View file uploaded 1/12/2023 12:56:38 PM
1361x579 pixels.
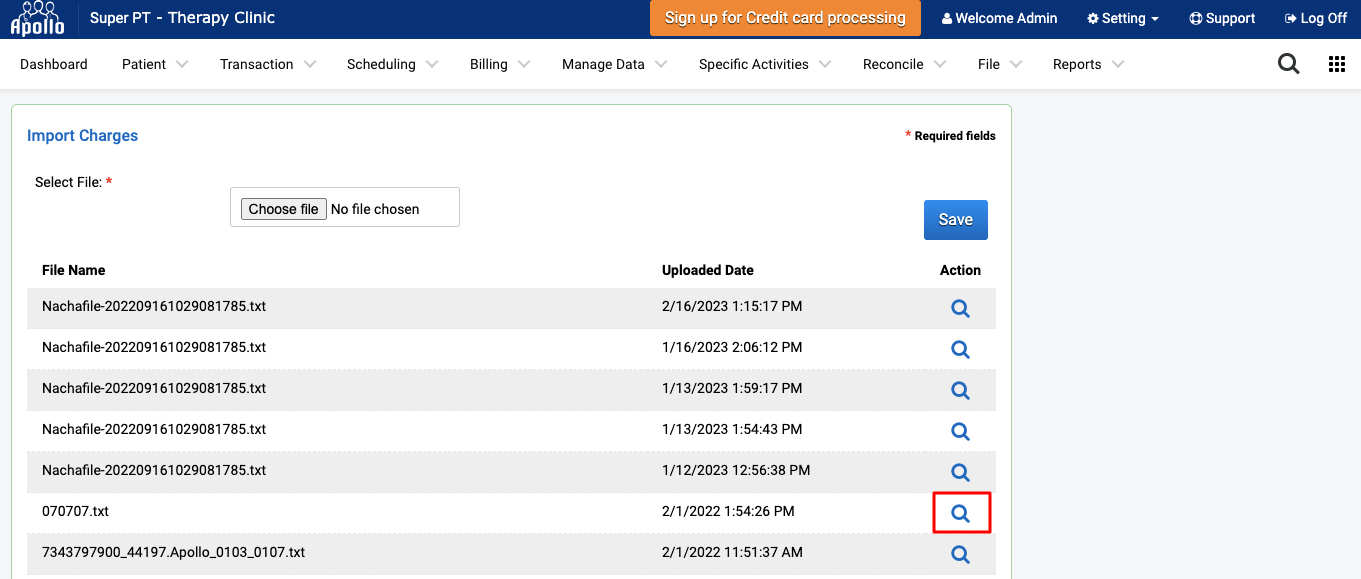960,472
